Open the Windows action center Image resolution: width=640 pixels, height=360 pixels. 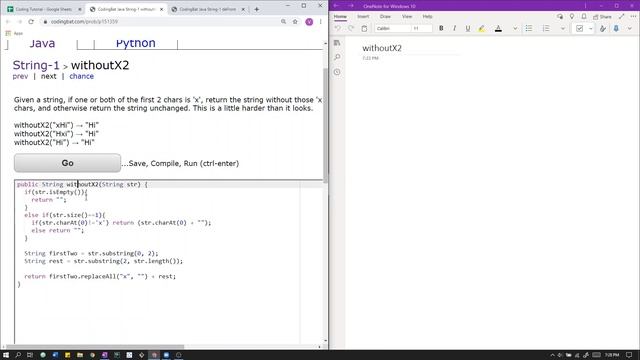(629, 355)
